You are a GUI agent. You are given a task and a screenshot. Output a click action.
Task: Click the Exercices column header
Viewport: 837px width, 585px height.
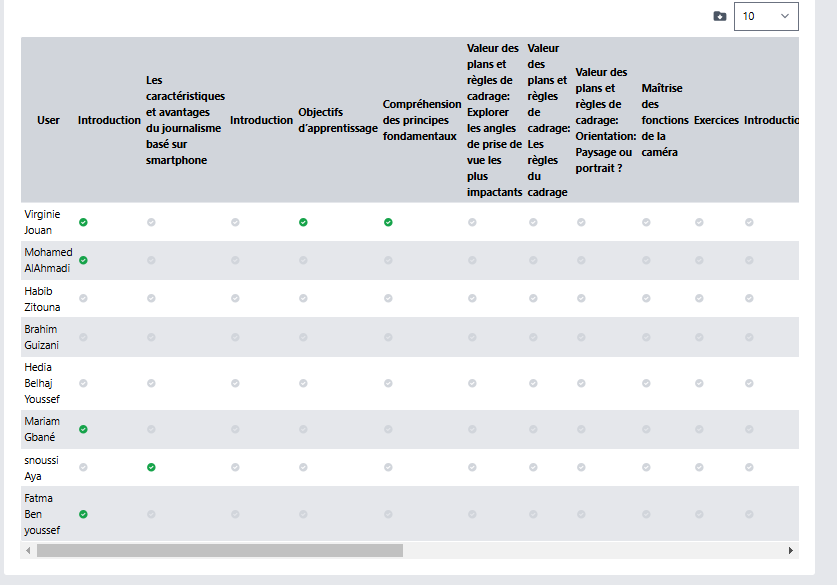tap(716, 120)
